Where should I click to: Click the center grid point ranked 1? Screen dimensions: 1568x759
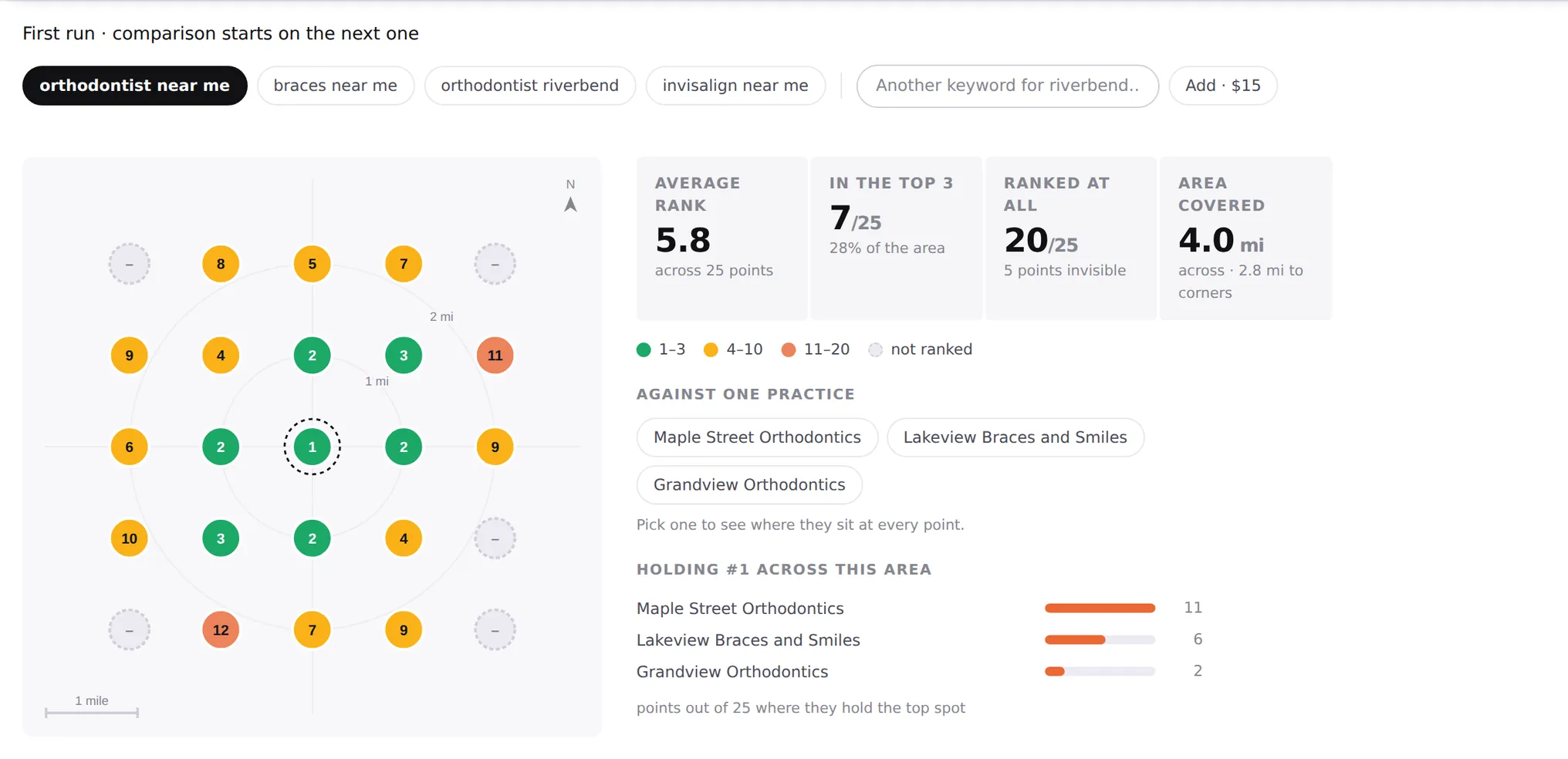point(312,447)
